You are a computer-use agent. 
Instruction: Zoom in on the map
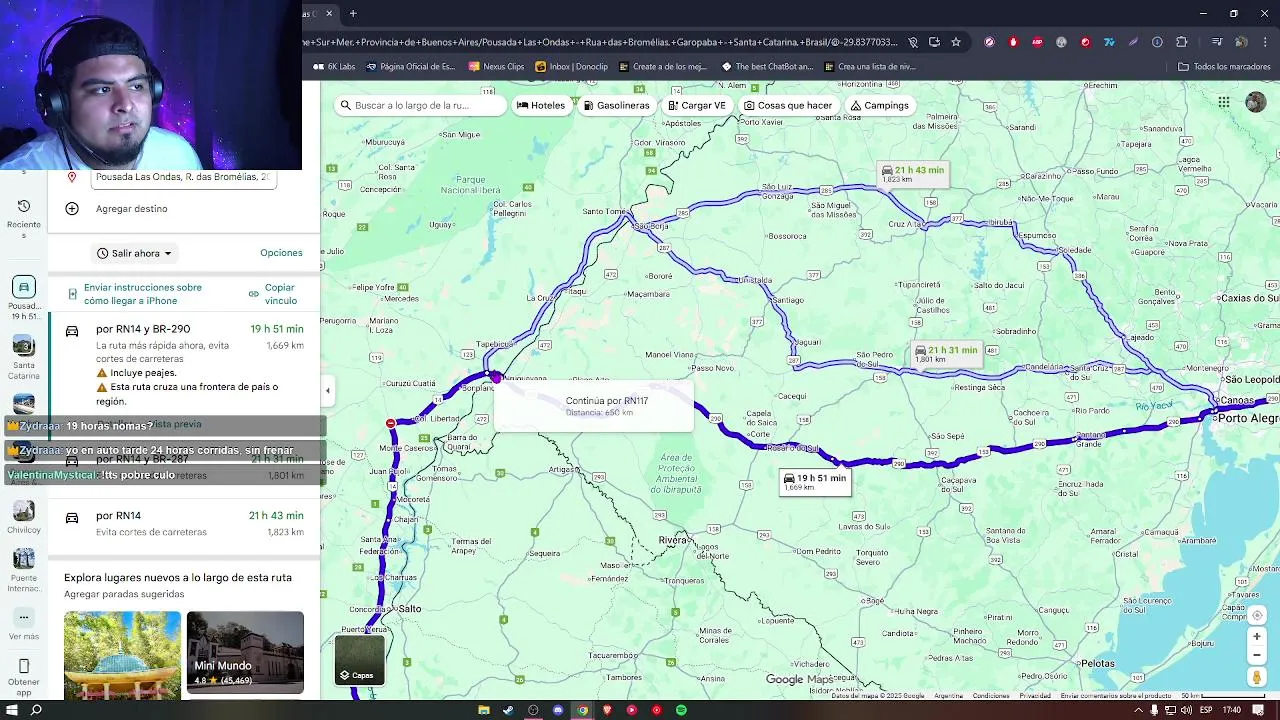(x=1257, y=637)
